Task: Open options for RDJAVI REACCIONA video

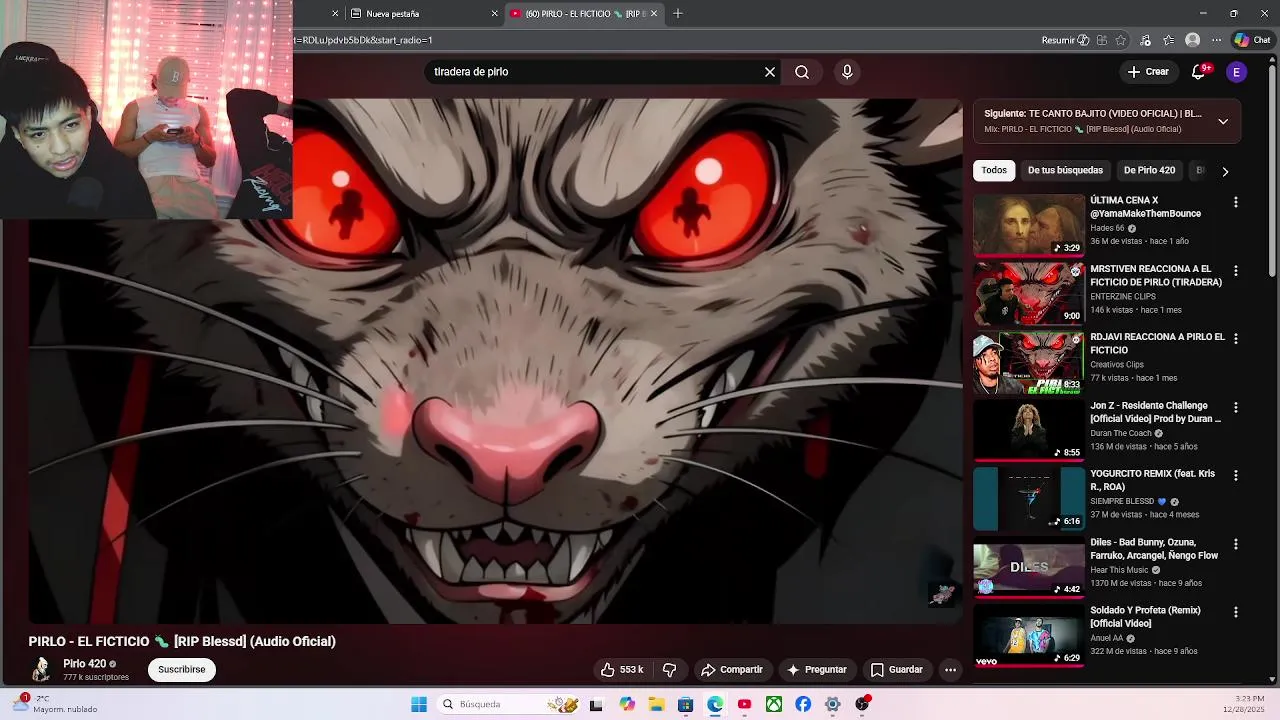Action: click(x=1236, y=339)
